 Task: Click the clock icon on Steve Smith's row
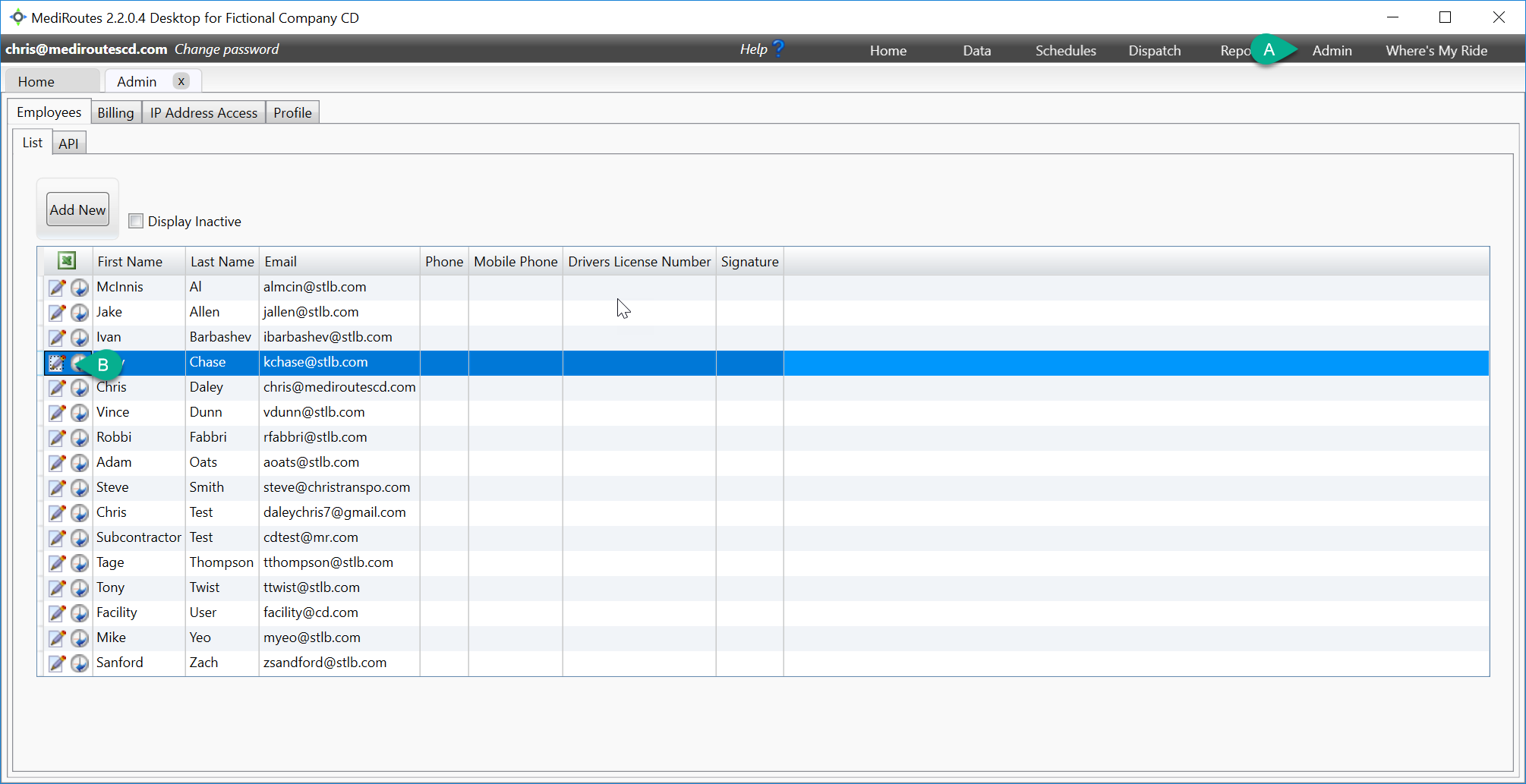tap(80, 488)
